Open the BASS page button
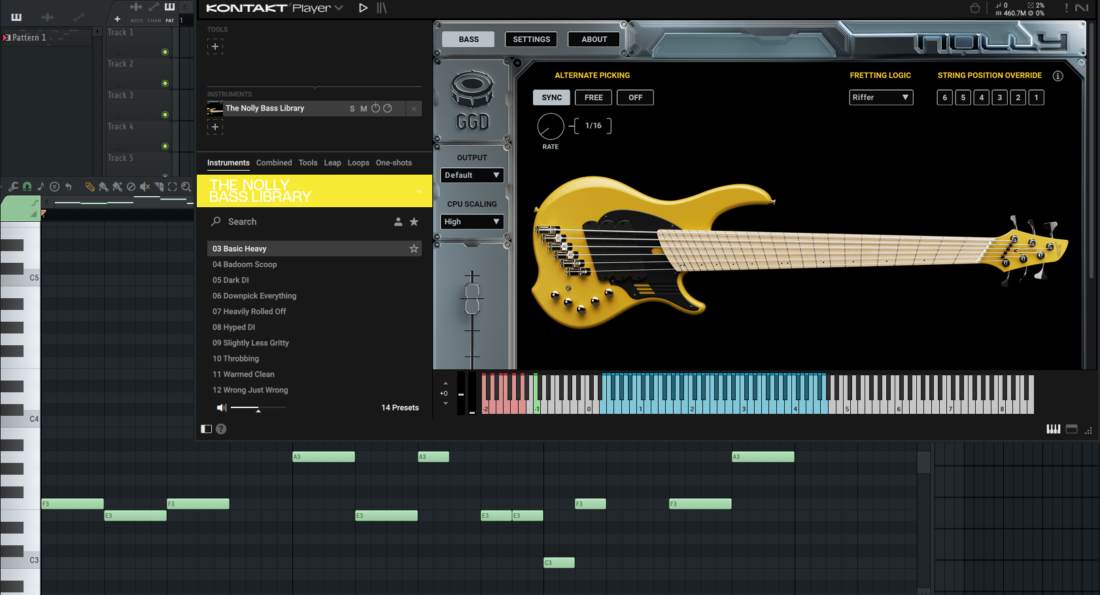Screen dimensions: 1100x595 [x=469, y=39]
